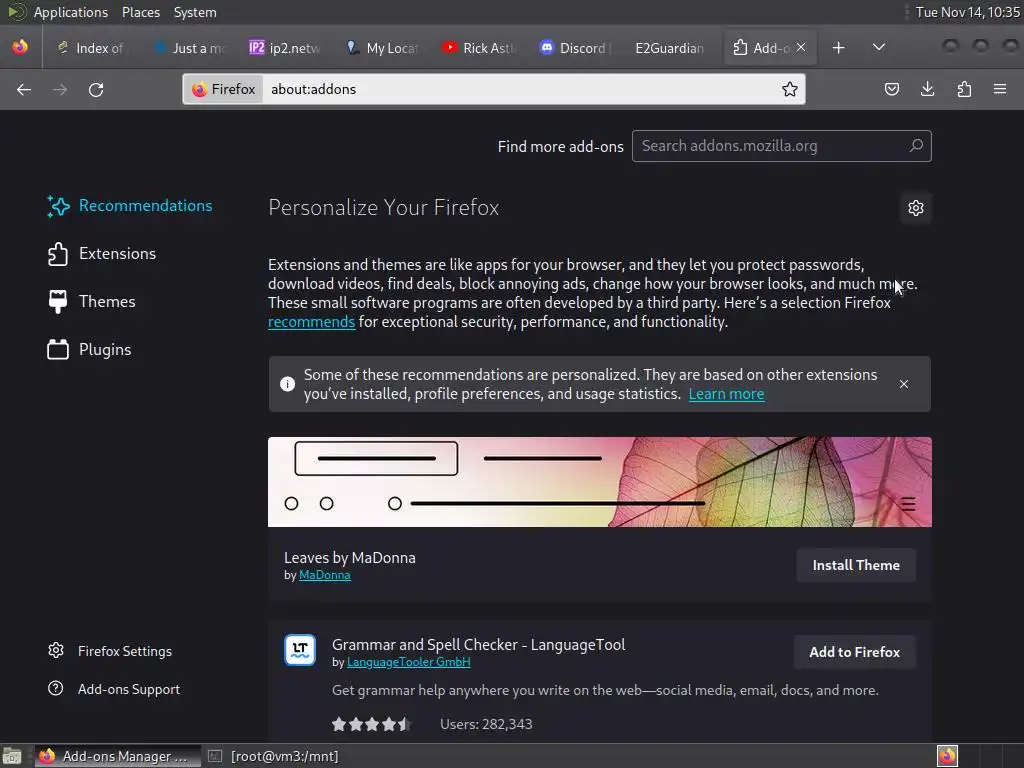1024x768 pixels.
Task: Click the Firefox identity box in address bar
Action: click(223, 89)
